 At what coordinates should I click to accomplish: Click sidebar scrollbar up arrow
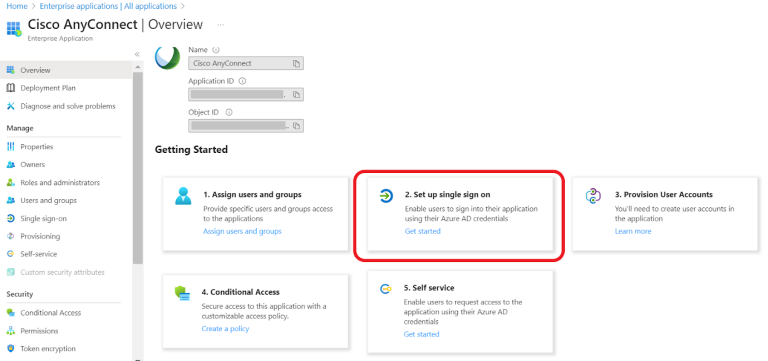pyautogui.click(x=138, y=67)
